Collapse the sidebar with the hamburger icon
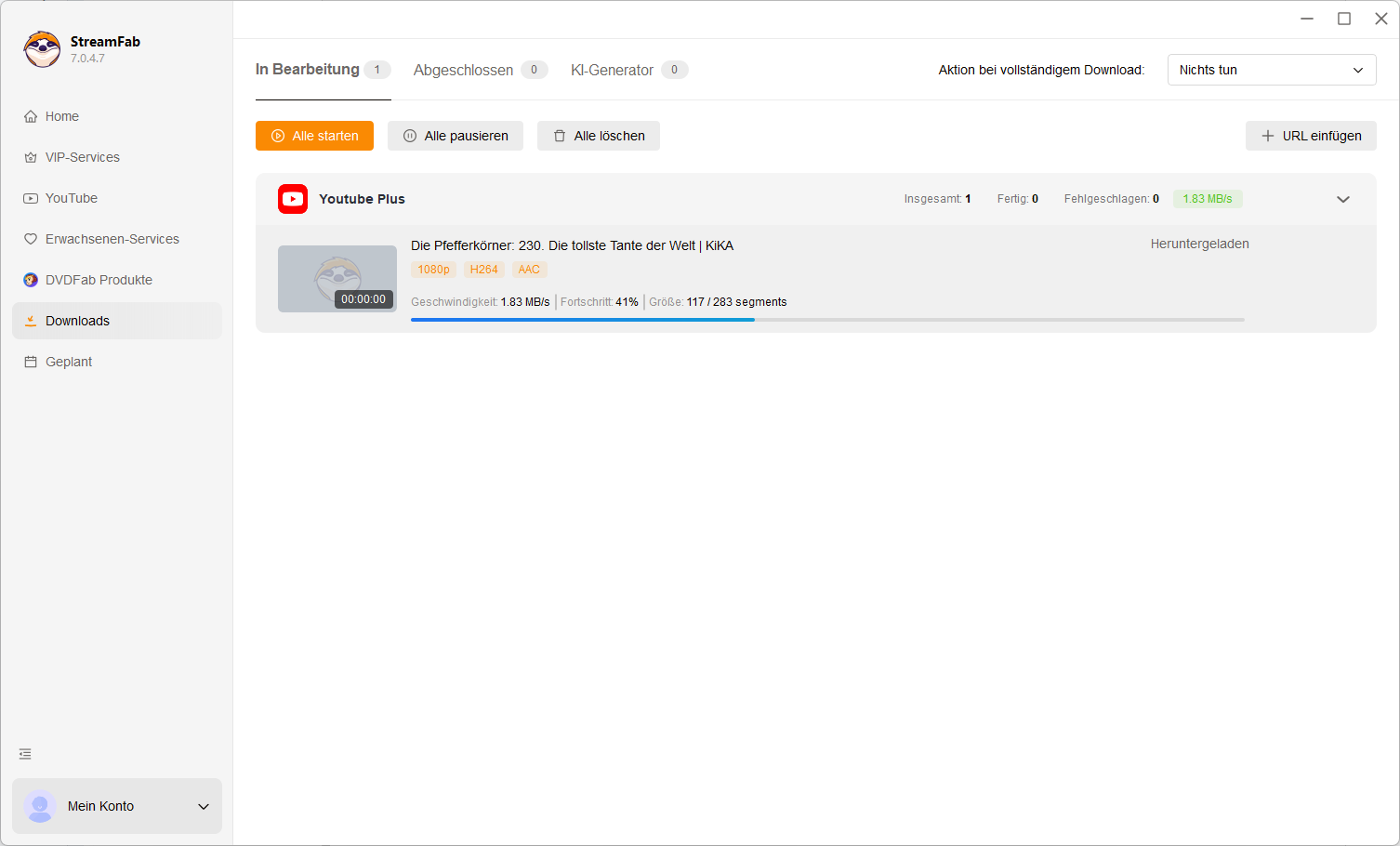Screen dimensions: 1400x846 (25, 754)
